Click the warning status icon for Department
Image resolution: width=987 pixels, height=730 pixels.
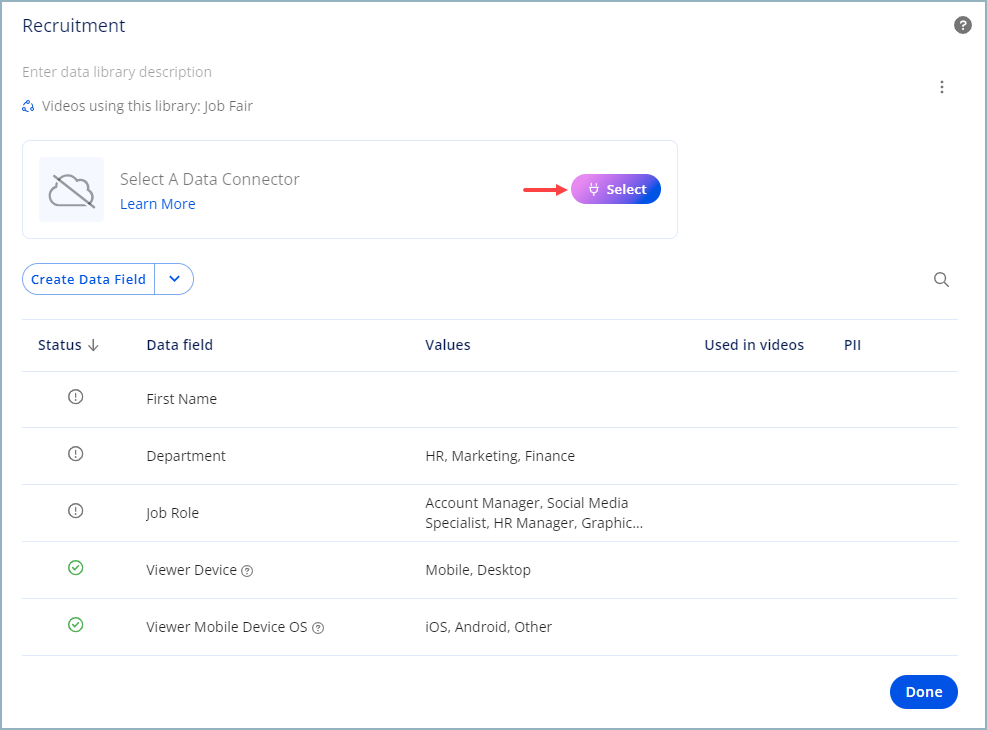(75, 454)
